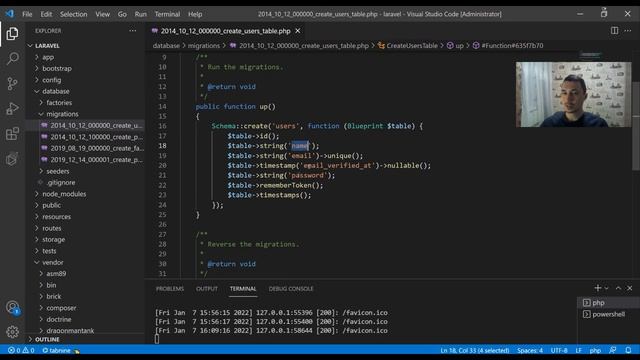Open the Edit menu

tap(46, 14)
